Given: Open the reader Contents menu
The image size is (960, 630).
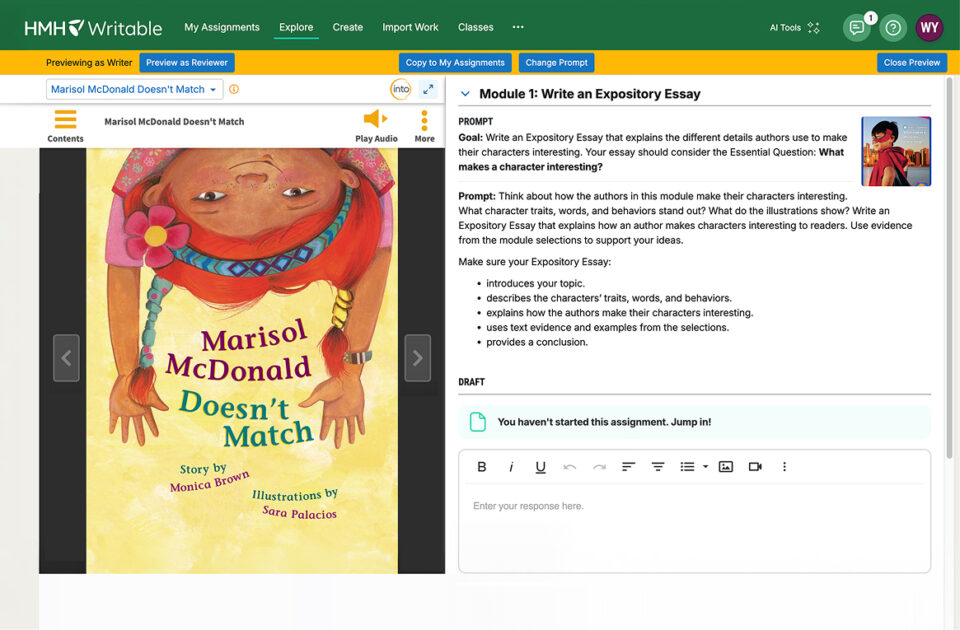Looking at the screenshot, I should pos(66,126).
